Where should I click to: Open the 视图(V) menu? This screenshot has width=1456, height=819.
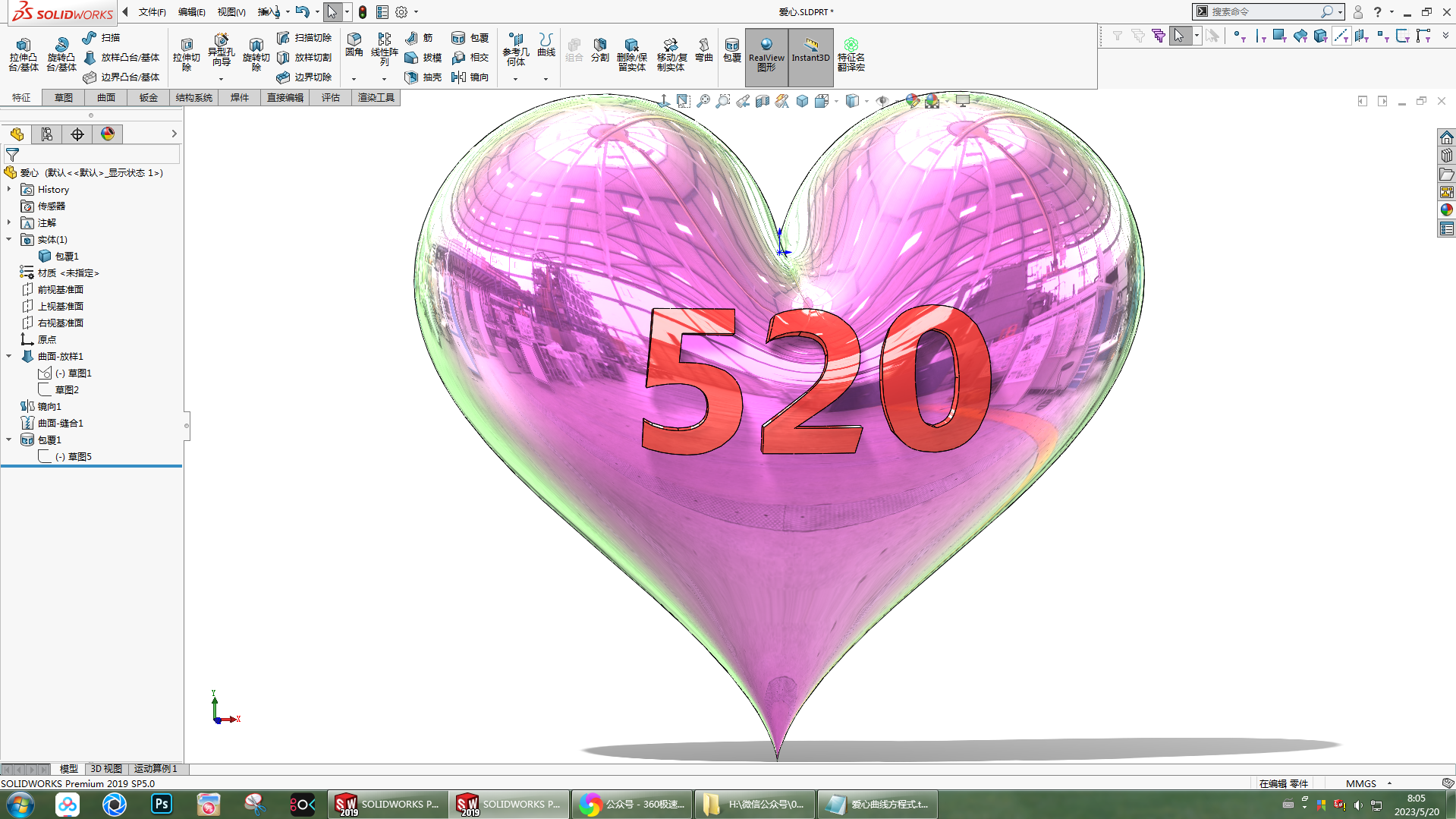pyautogui.click(x=231, y=12)
